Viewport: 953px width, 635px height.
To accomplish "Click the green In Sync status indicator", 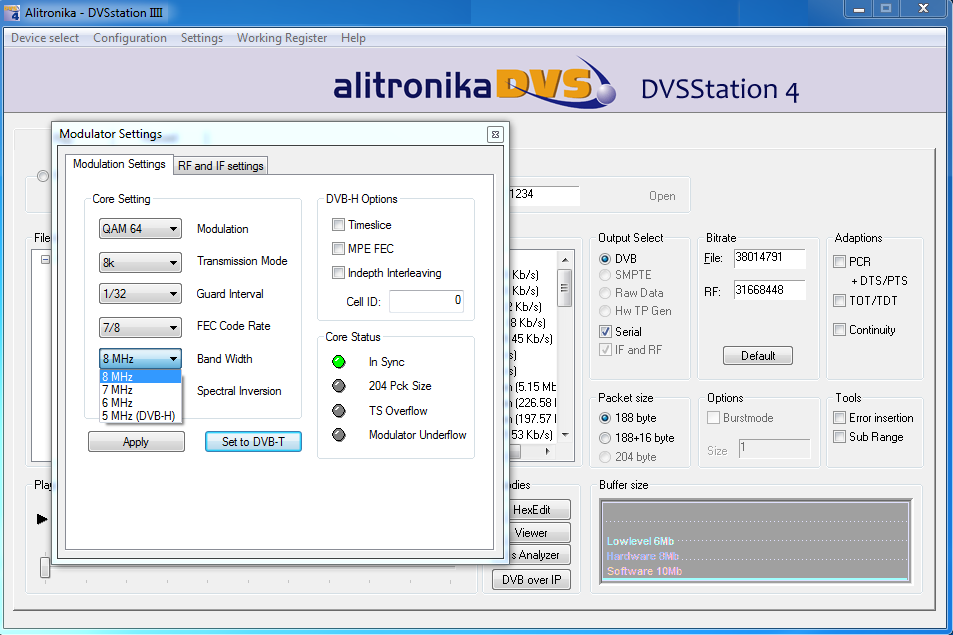I will 338,362.
